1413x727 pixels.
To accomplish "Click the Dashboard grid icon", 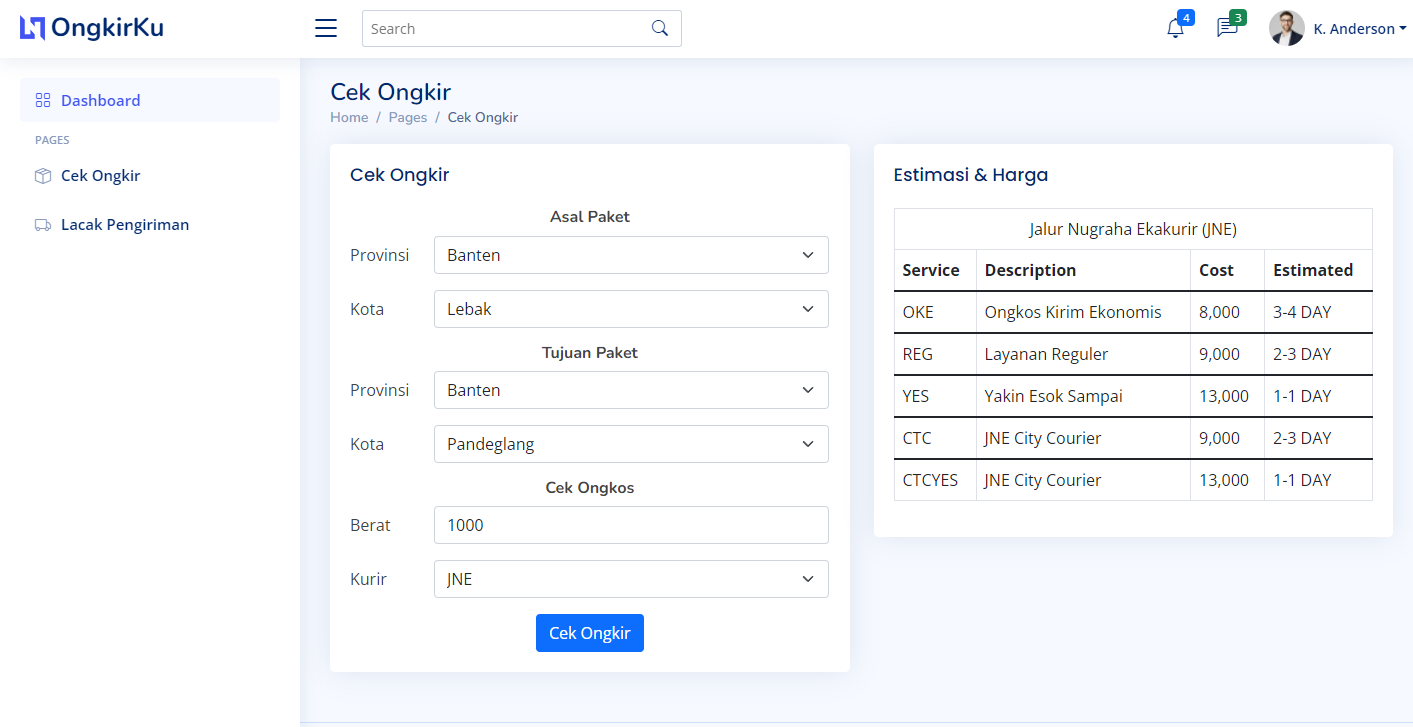I will point(43,100).
